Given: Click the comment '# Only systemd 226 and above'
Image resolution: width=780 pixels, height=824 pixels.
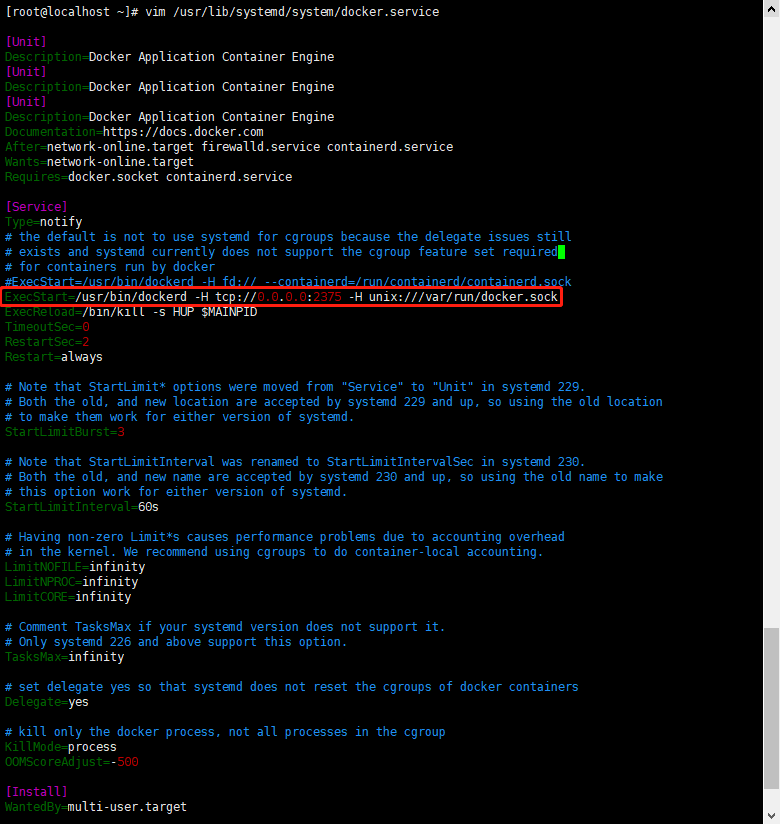Looking at the screenshot, I should click(176, 642).
